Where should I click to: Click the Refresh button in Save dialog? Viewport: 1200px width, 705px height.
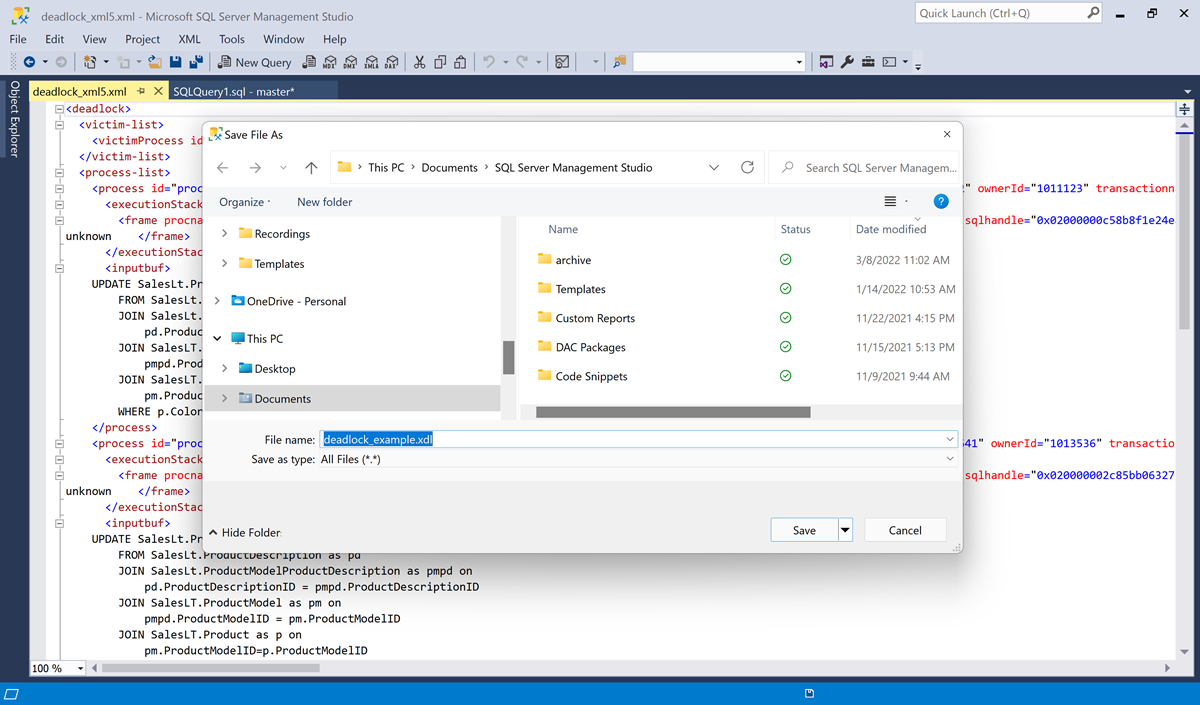point(747,168)
